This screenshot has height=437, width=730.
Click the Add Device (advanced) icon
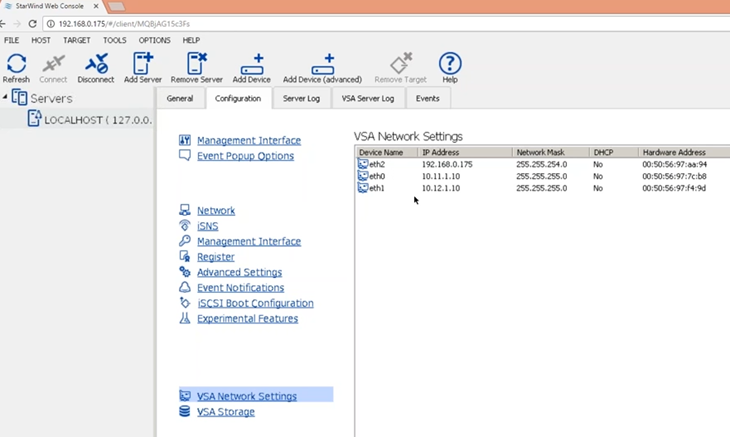tap(323, 64)
